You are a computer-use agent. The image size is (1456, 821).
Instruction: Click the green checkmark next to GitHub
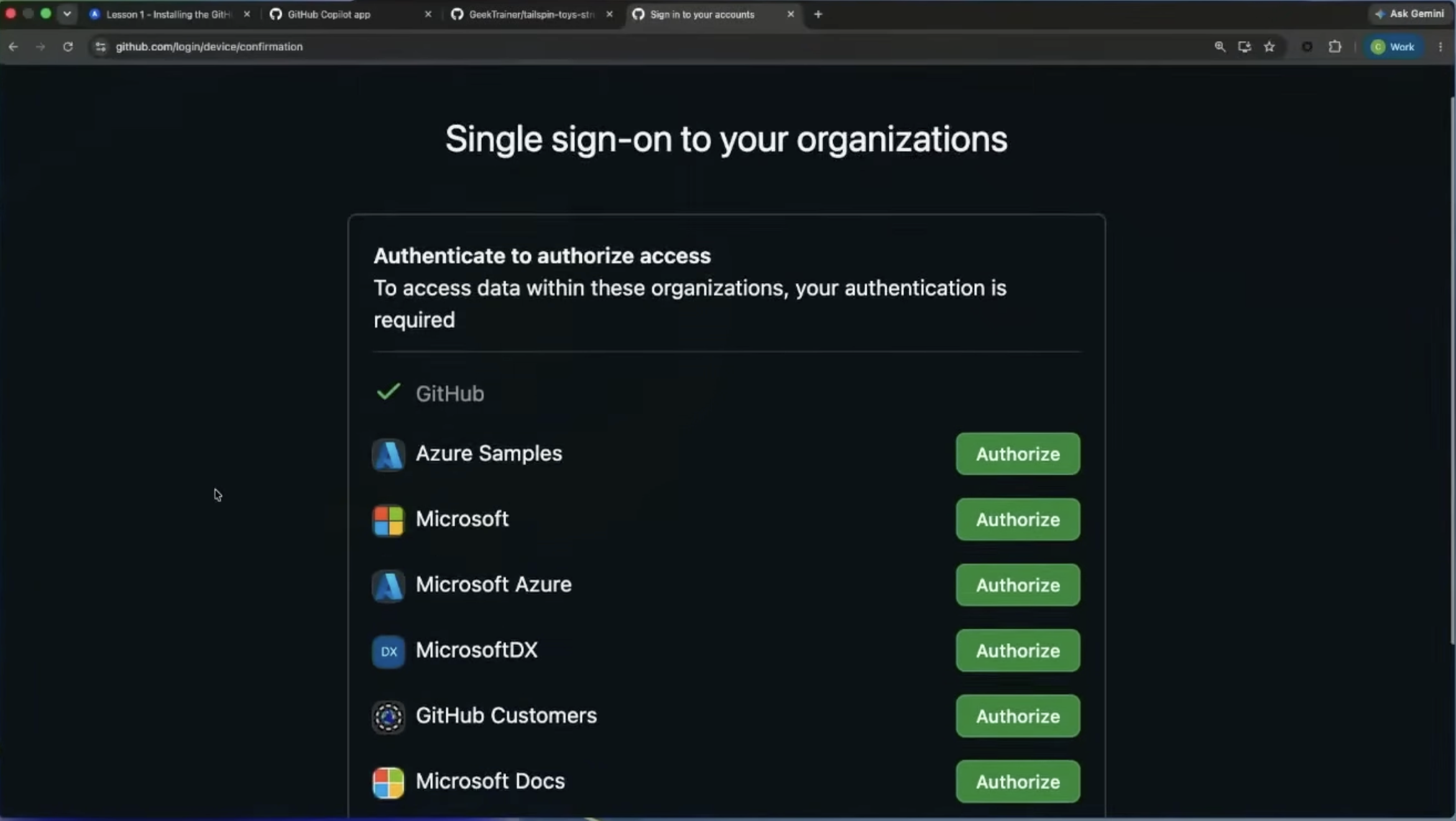[x=388, y=392]
